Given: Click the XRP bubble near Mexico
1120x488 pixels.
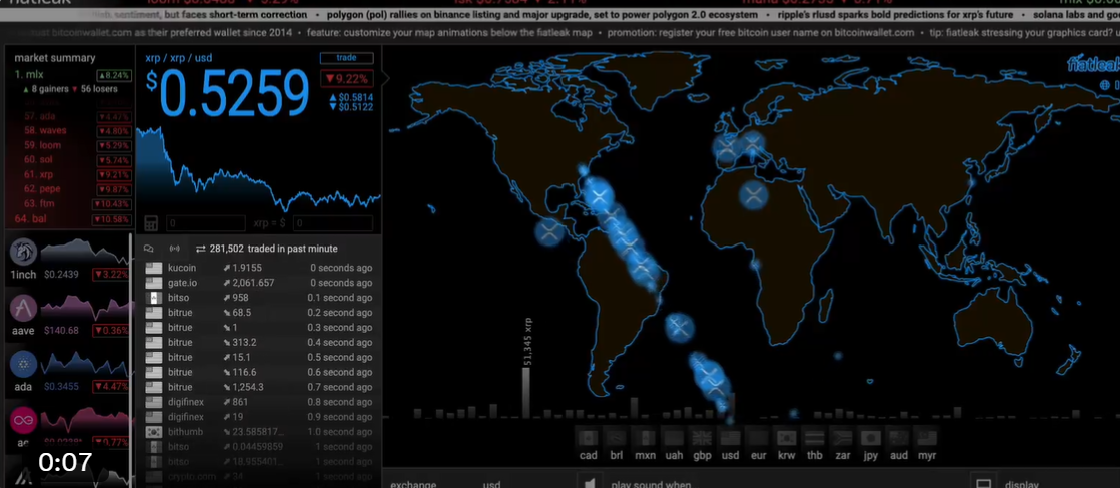Looking at the screenshot, I should 549,231.
